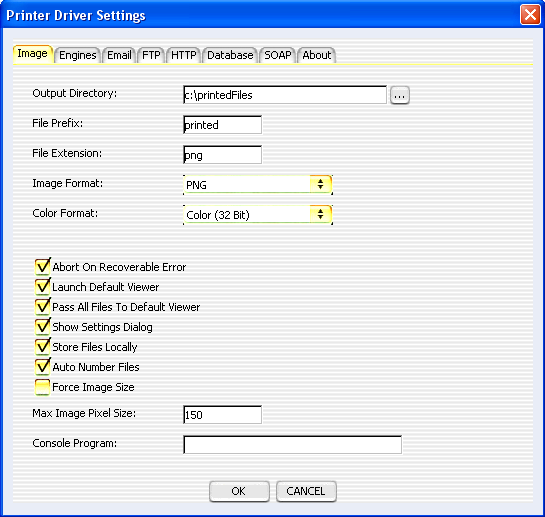Click the CANCEL button
This screenshot has height=517, width=545.
pos(306,491)
